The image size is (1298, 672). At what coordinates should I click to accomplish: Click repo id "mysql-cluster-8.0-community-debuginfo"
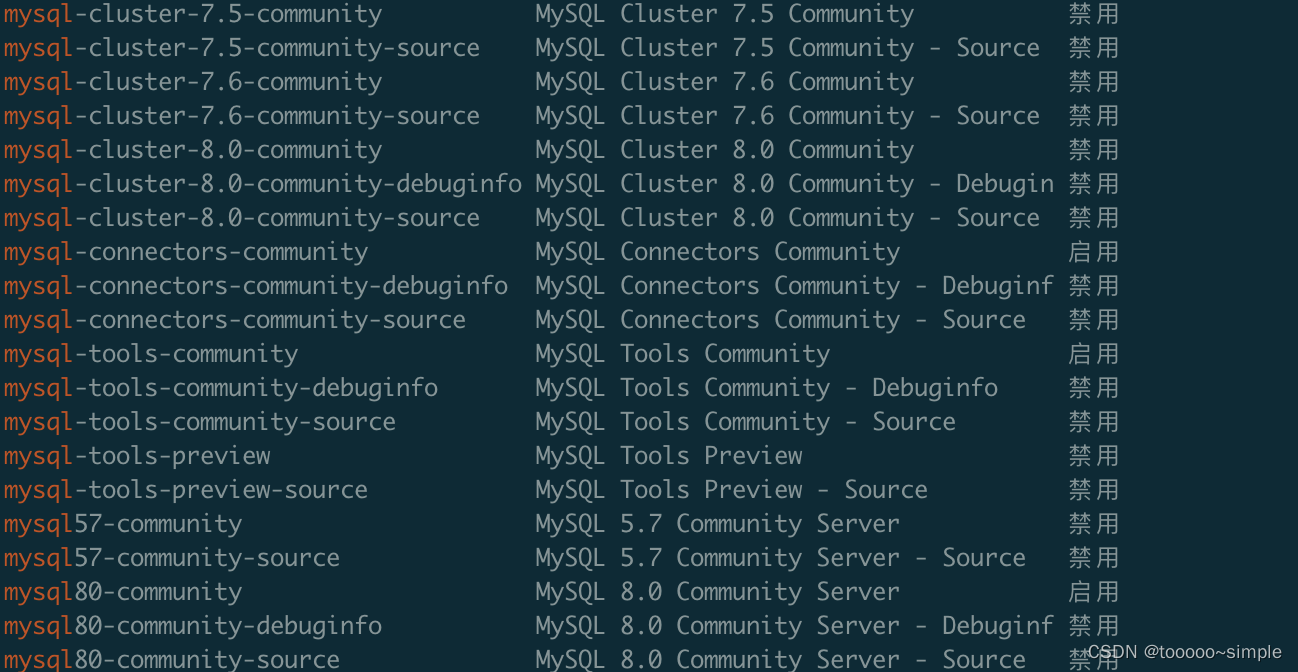(262, 184)
